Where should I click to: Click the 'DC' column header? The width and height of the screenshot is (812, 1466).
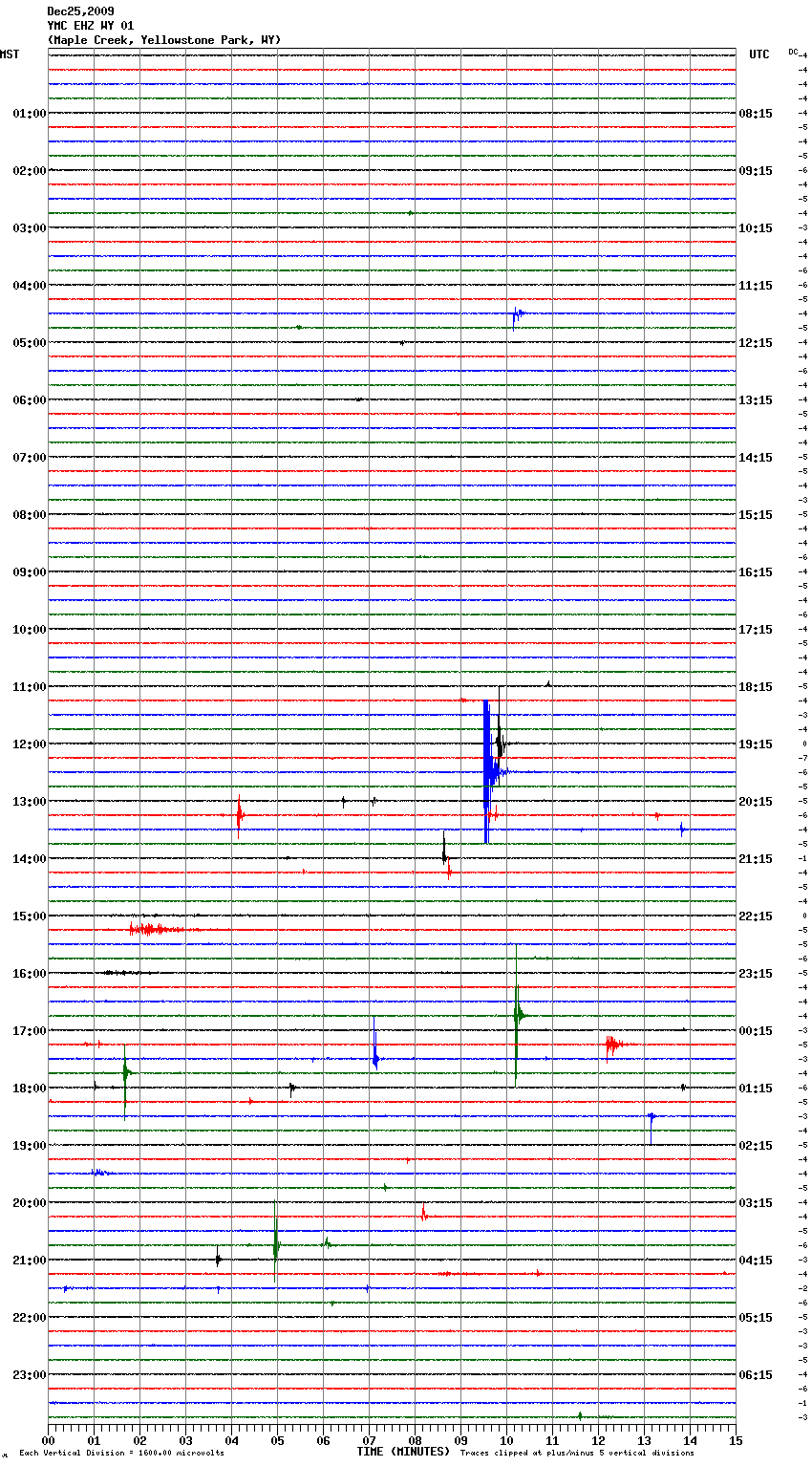[x=793, y=52]
